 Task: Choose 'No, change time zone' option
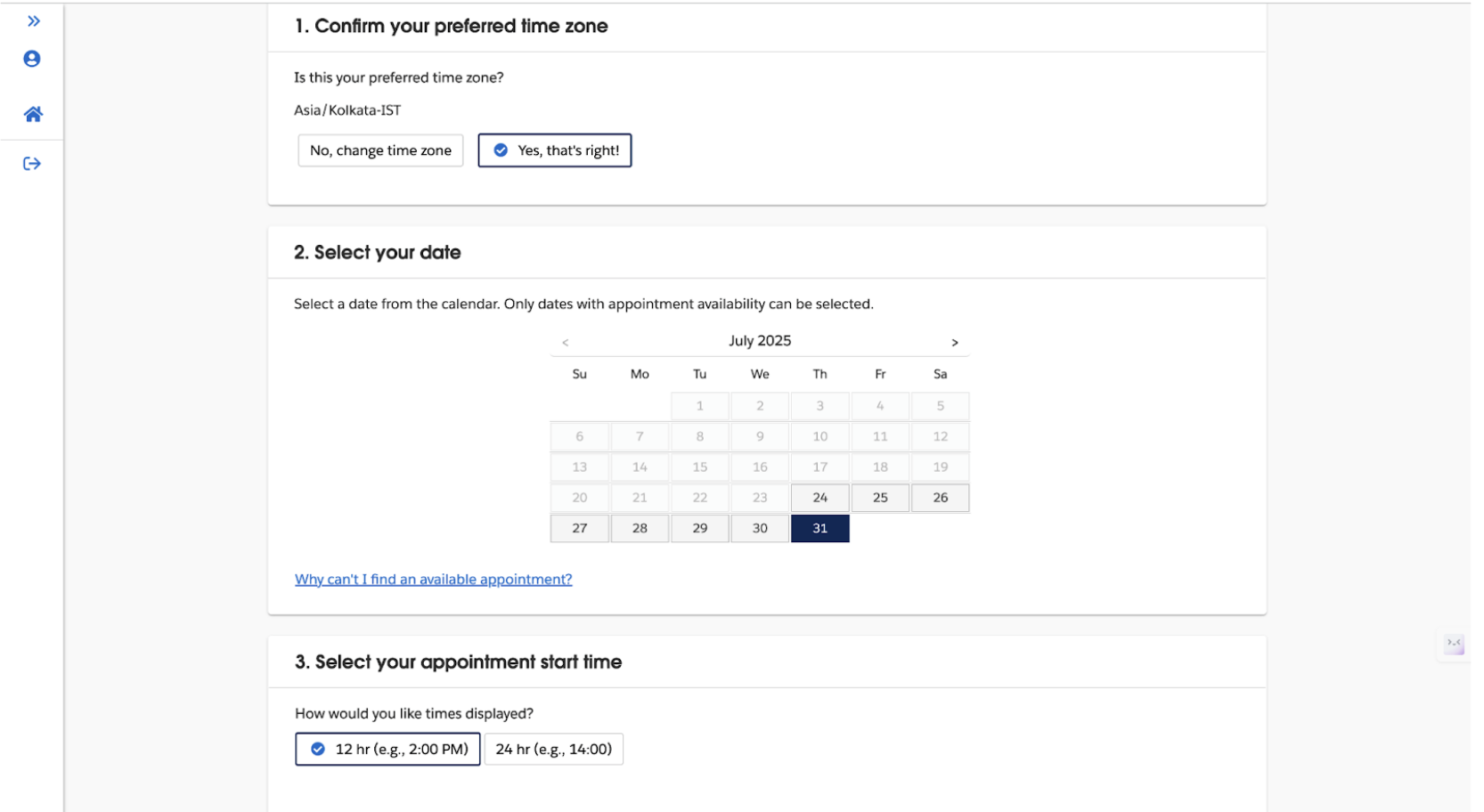(380, 150)
